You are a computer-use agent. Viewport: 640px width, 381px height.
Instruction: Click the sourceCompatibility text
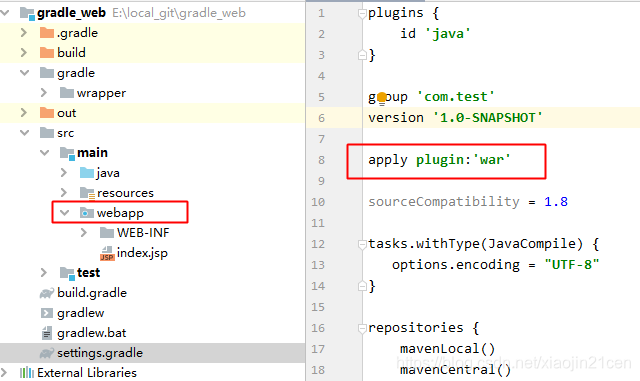(x=443, y=201)
